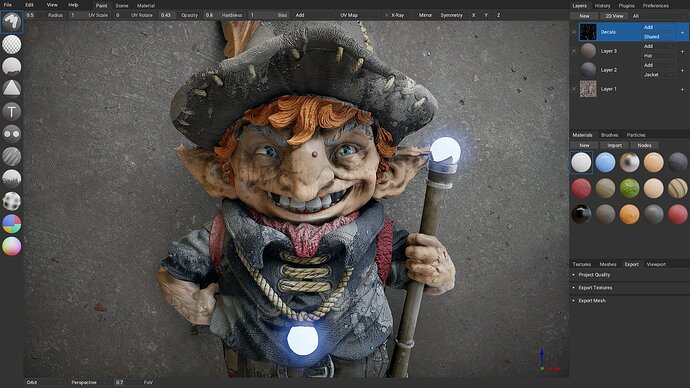Screen dimensions: 690x388
Task: Select the Decals layer thumbnail
Action: 588,32
